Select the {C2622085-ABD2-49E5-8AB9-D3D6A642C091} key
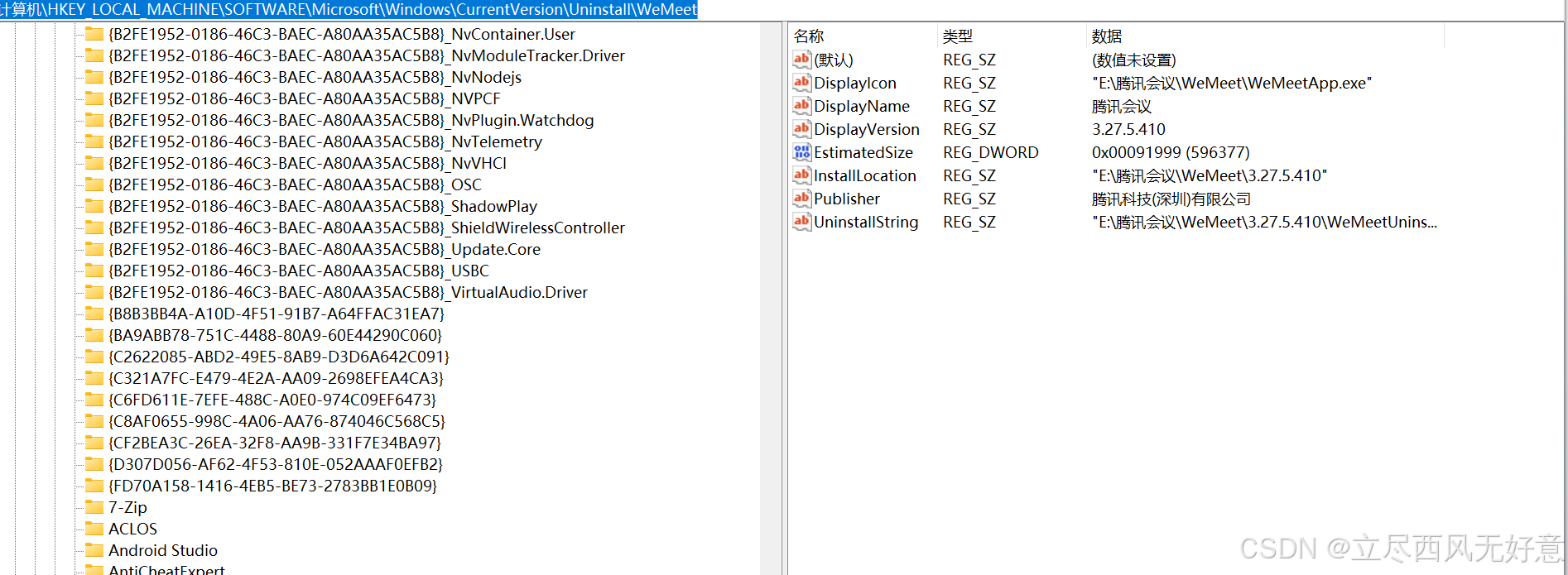Viewport: 1568px width, 575px height. click(279, 357)
